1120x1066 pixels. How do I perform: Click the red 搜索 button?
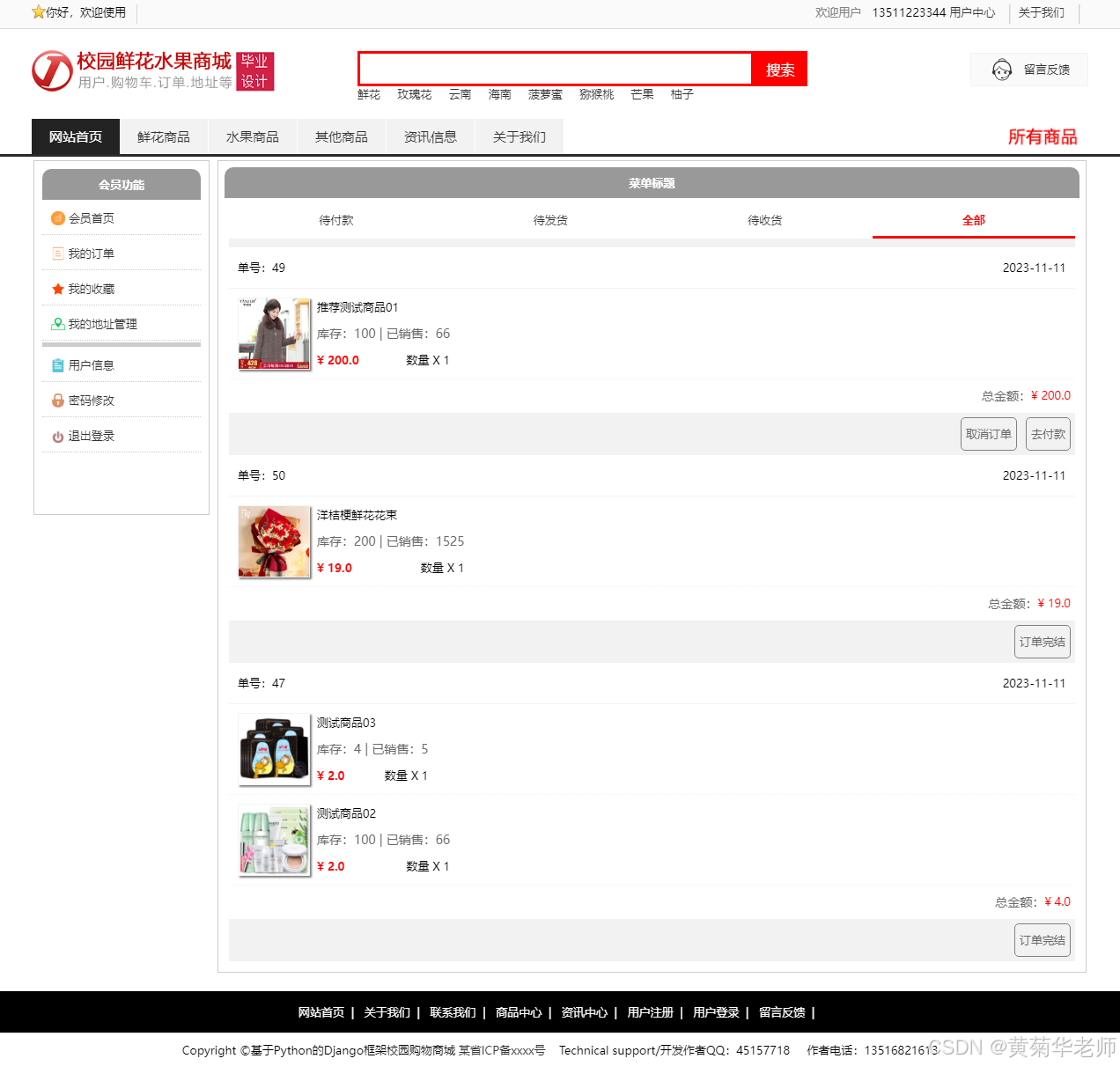(x=780, y=70)
